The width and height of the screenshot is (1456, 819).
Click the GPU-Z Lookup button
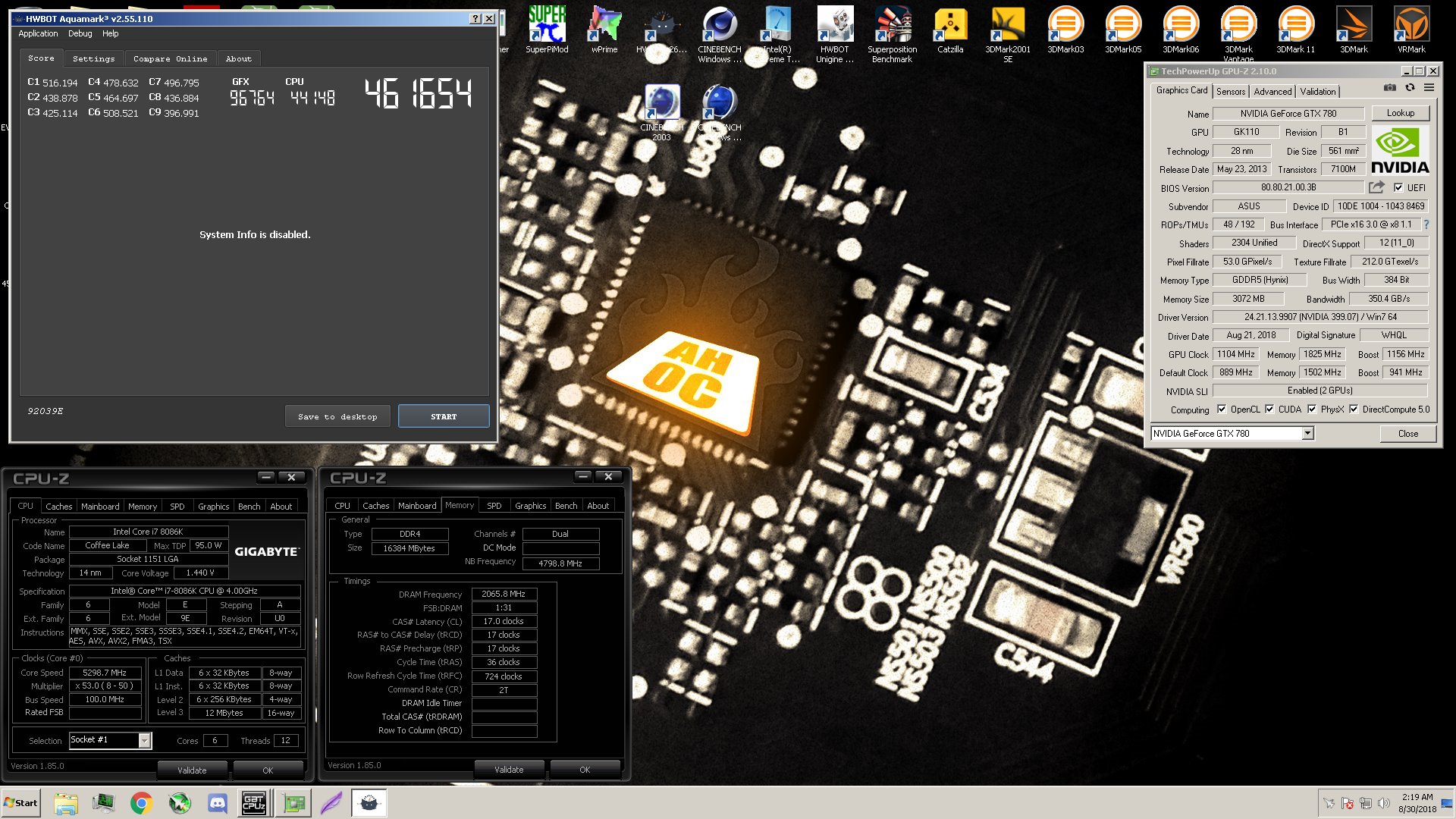(1401, 113)
